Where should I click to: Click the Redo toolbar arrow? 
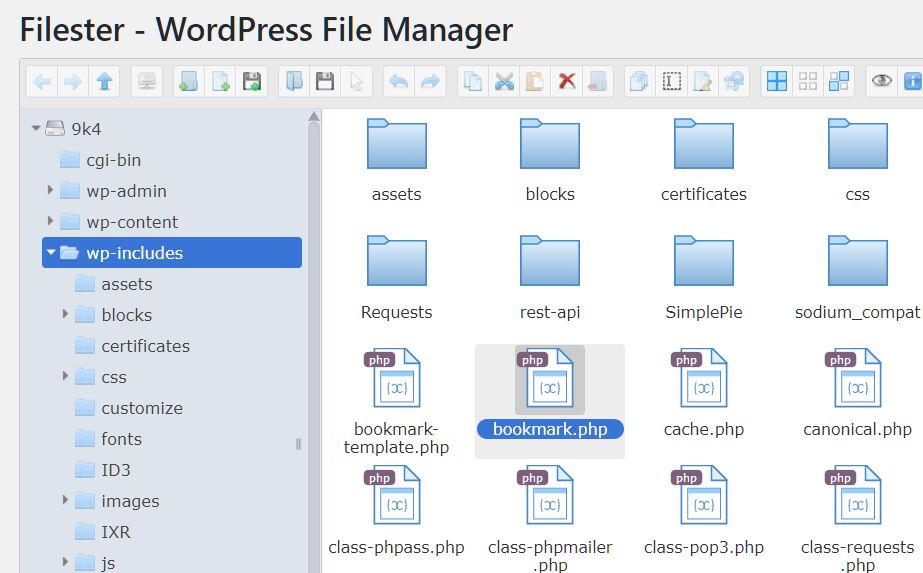(x=430, y=81)
